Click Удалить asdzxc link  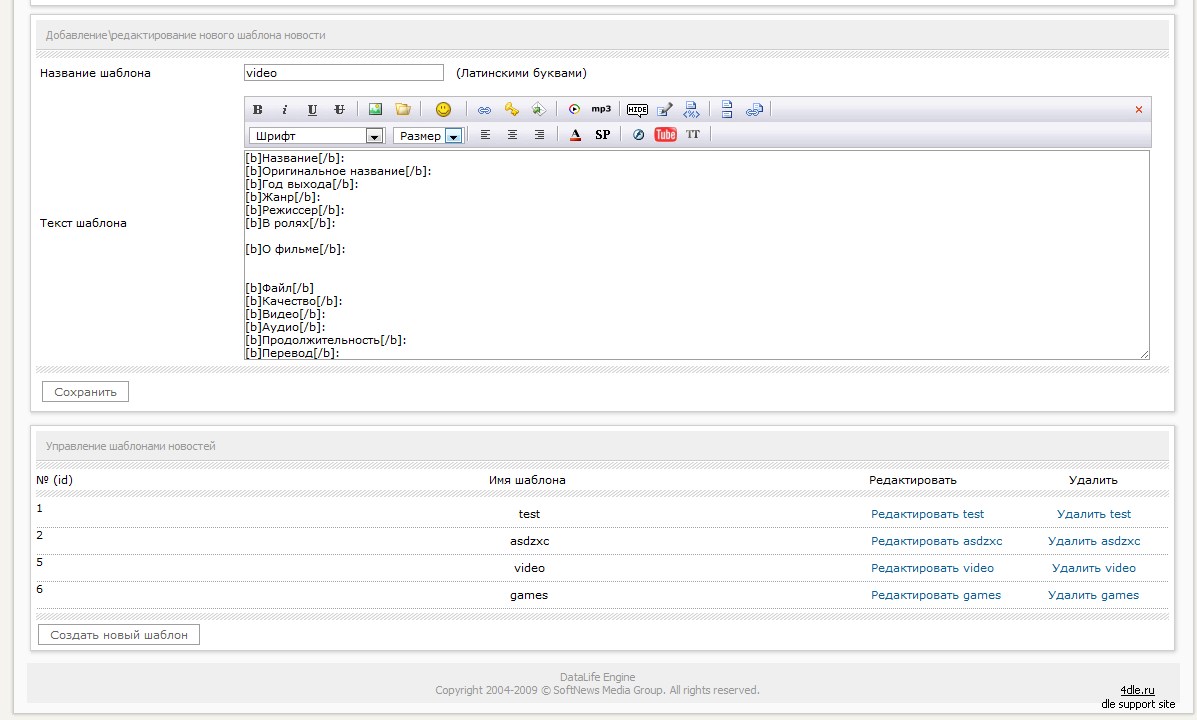coord(1094,541)
